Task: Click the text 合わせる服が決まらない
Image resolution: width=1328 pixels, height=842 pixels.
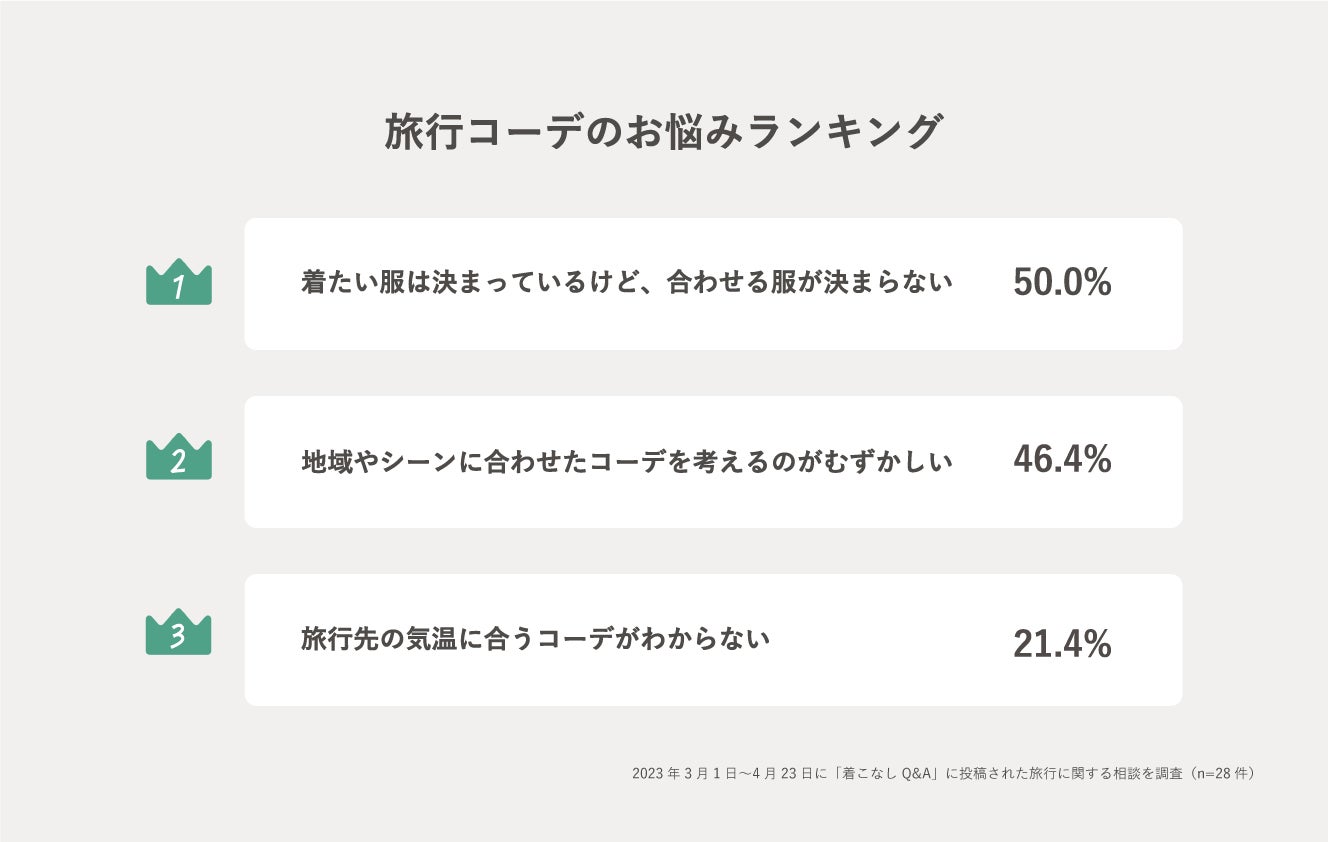Action: pos(810,283)
